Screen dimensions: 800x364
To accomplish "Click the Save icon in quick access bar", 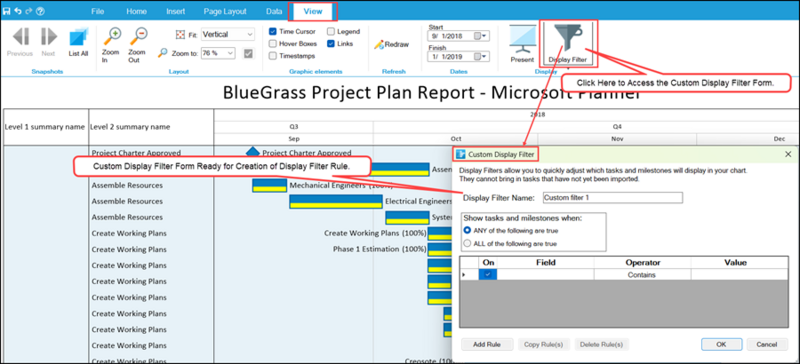I will click(x=7, y=11).
